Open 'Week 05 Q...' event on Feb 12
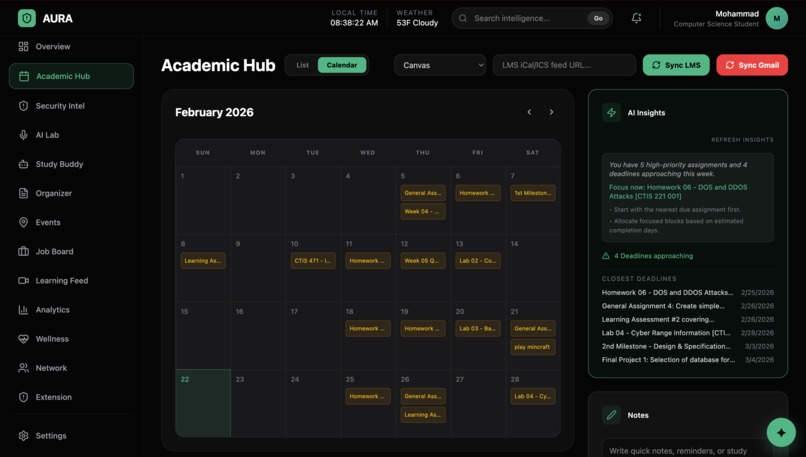Viewport: 806px width, 457px height. pyautogui.click(x=423, y=261)
